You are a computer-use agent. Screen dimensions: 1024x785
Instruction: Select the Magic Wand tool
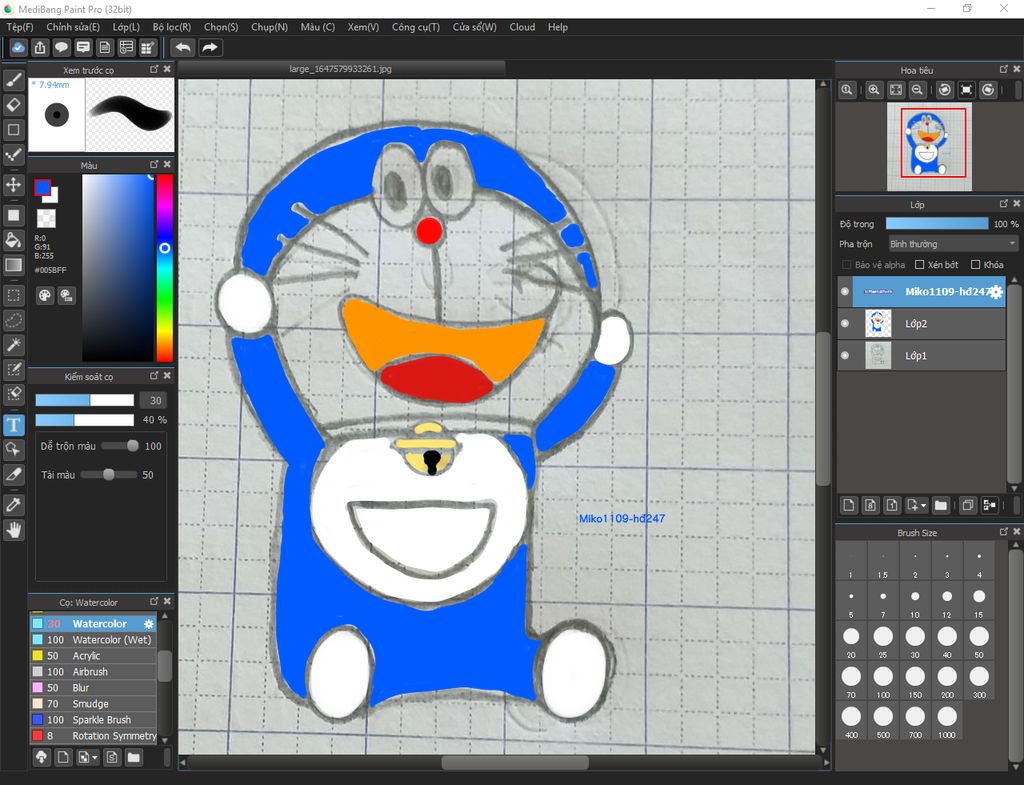(x=14, y=345)
